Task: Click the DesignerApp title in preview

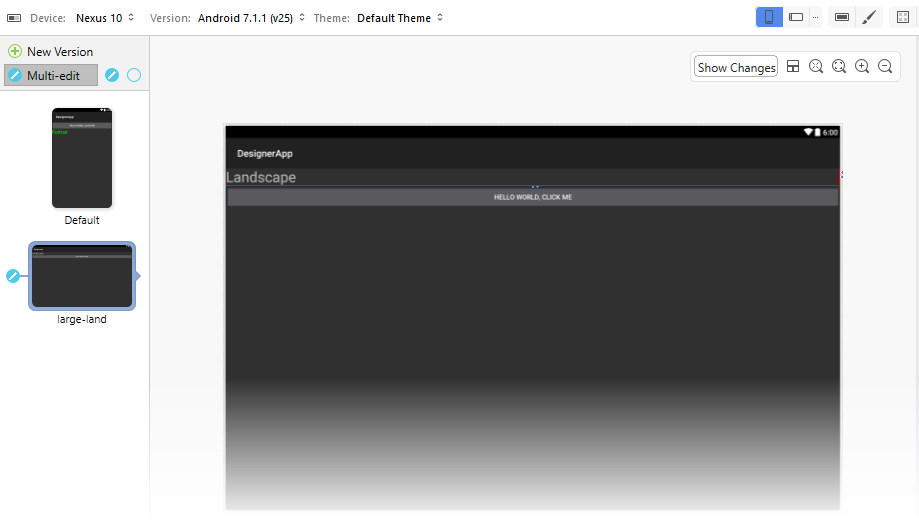Action: tap(264, 154)
